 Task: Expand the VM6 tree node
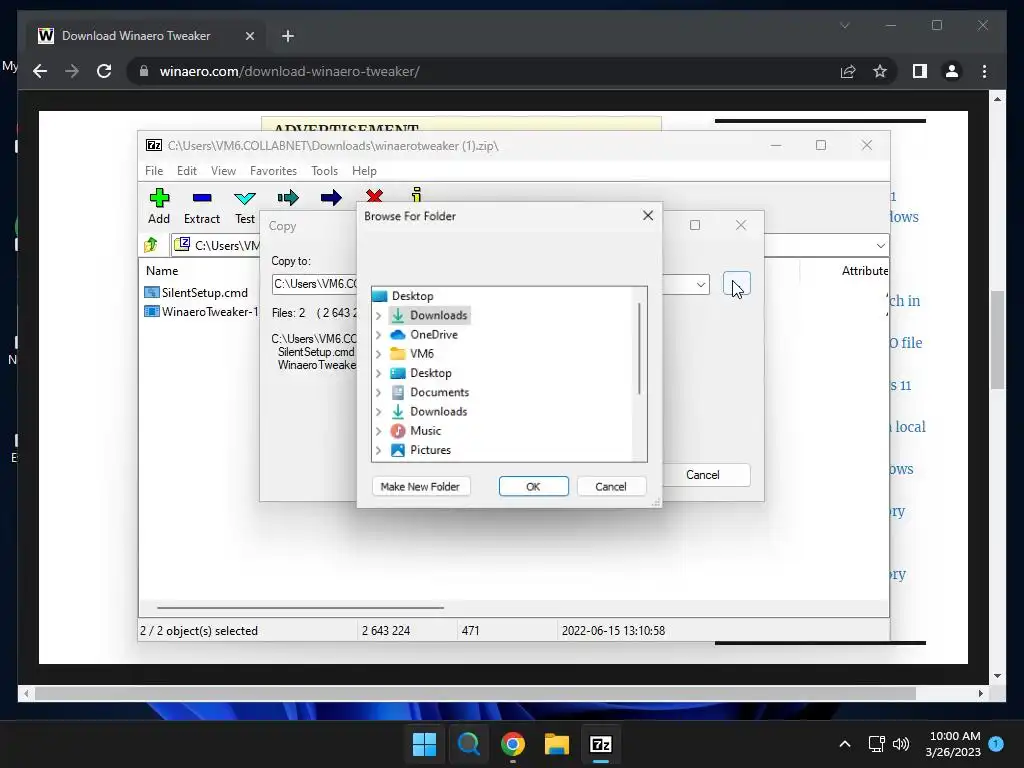point(379,354)
